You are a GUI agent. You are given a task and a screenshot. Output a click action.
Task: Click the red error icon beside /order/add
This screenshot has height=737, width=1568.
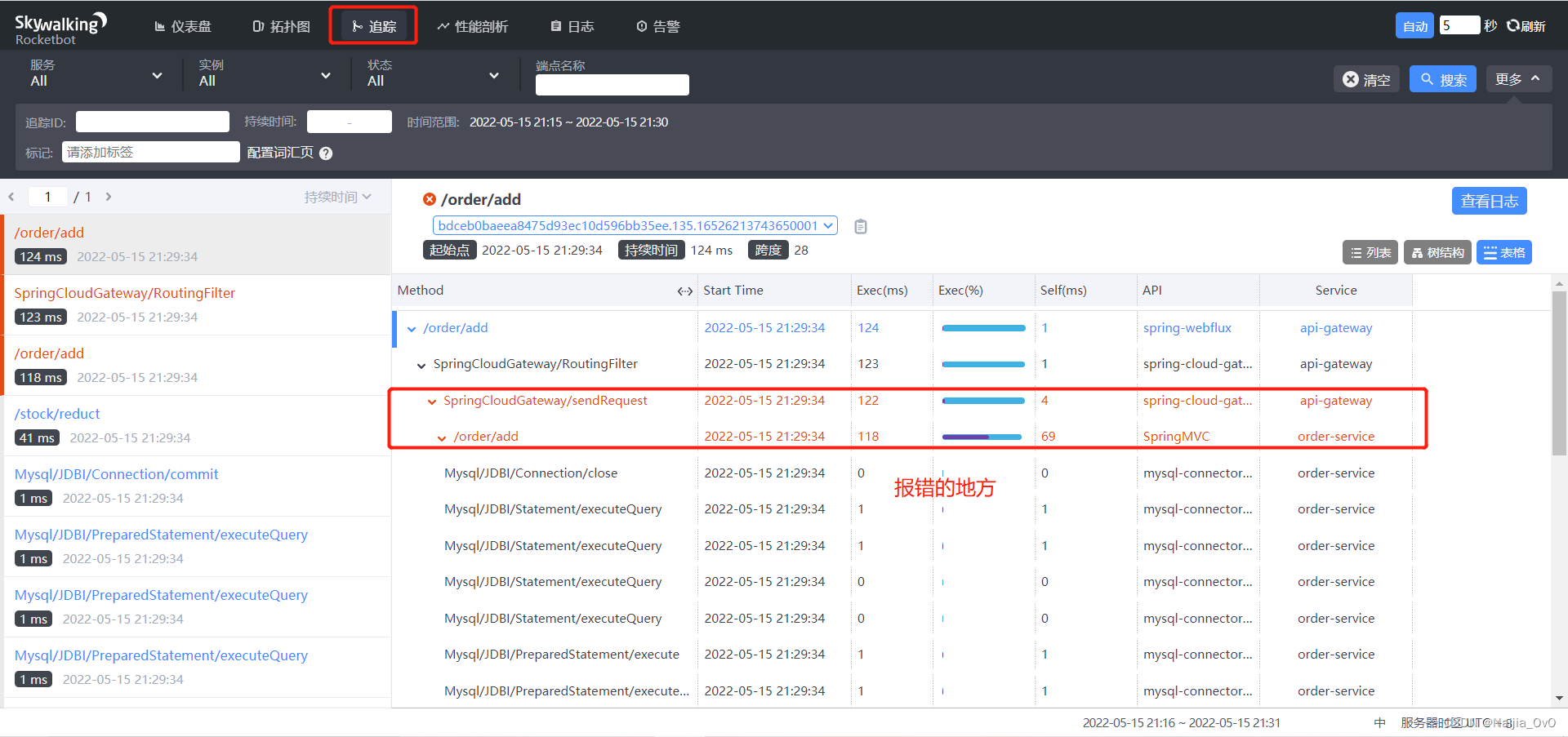click(x=430, y=199)
